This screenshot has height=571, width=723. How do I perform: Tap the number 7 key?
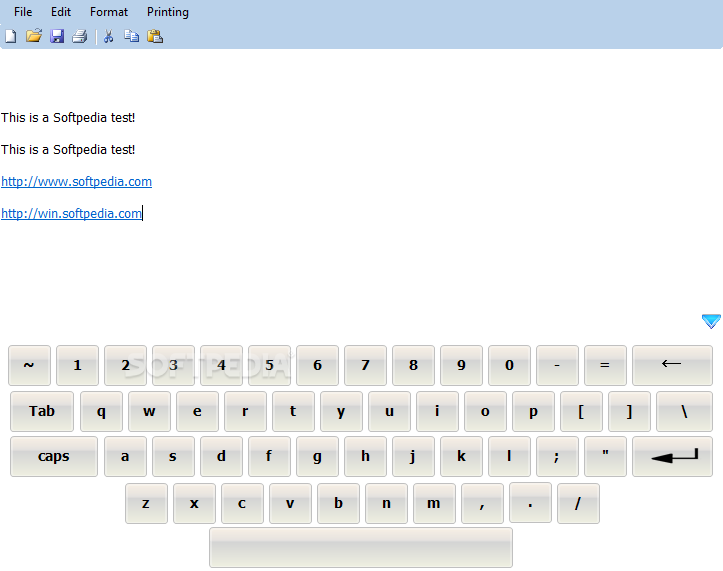click(x=366, y=365)
